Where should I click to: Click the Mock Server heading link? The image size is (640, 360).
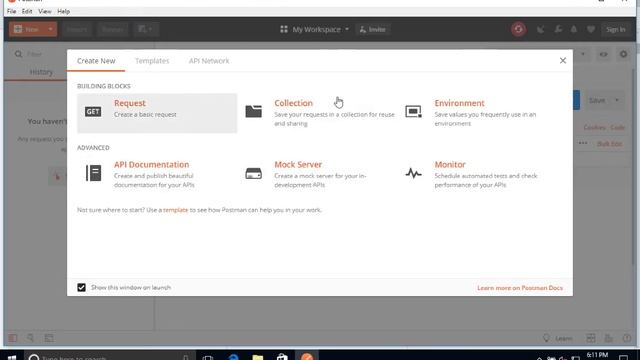coord(298,164)
